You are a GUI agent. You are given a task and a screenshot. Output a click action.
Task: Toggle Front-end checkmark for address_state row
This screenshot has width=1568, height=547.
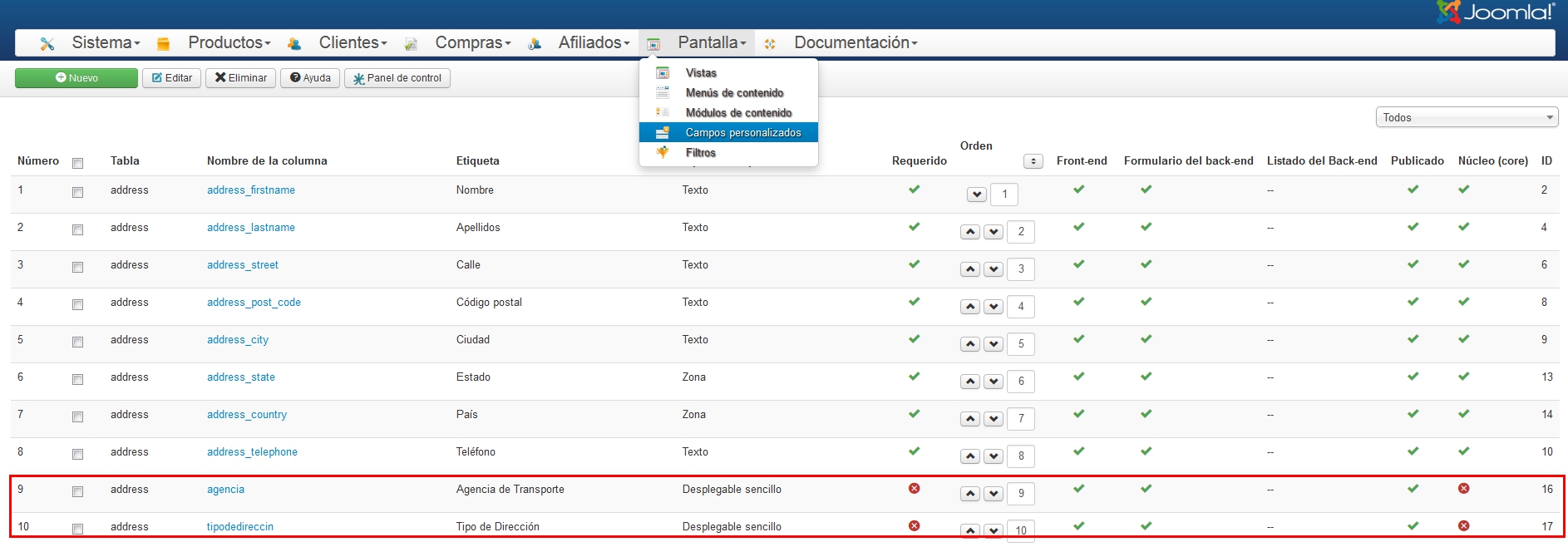click(1079, 377)
